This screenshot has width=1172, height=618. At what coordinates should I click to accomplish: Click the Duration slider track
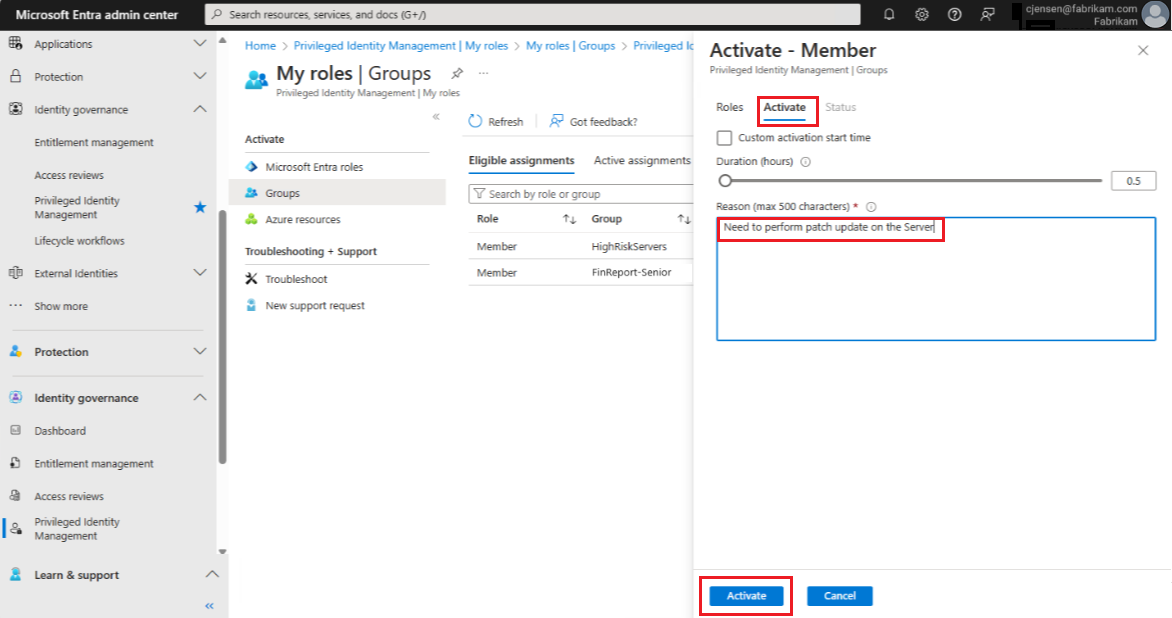point(913,180)
